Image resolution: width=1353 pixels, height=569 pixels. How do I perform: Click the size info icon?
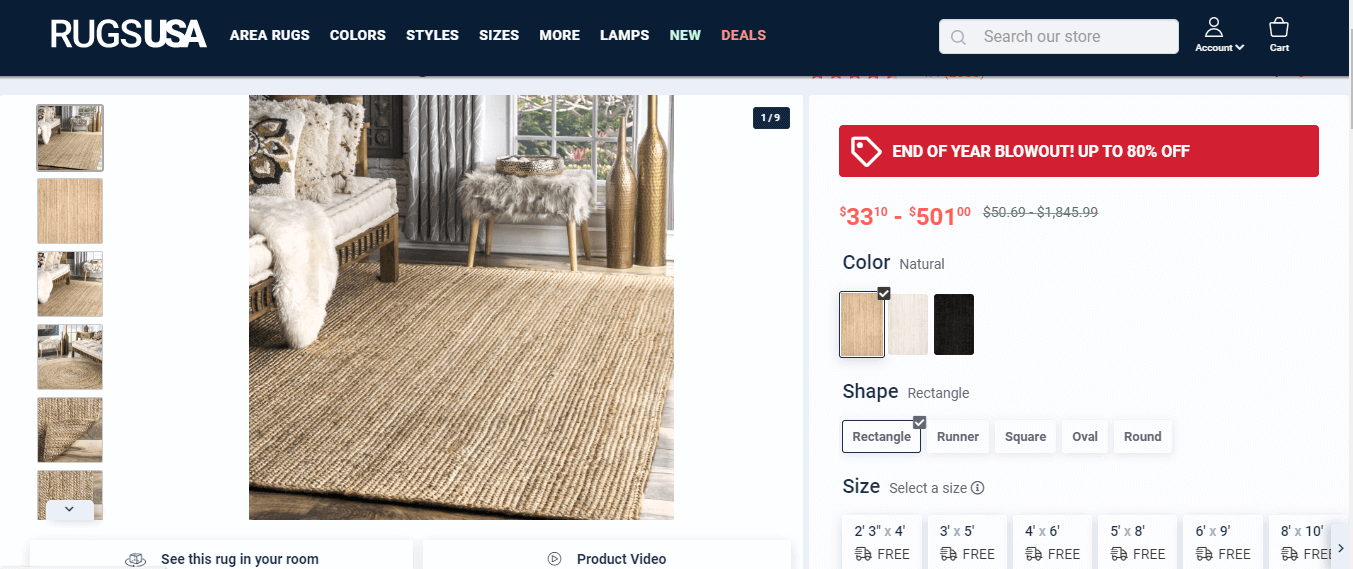978,488
